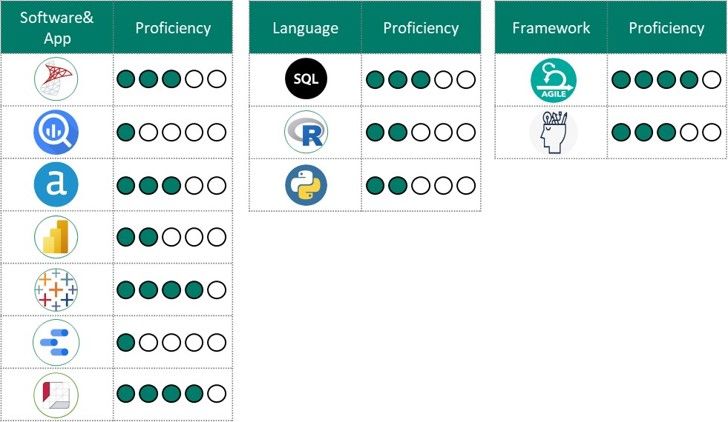Select the design thinking head icon

tap(551, 132)
